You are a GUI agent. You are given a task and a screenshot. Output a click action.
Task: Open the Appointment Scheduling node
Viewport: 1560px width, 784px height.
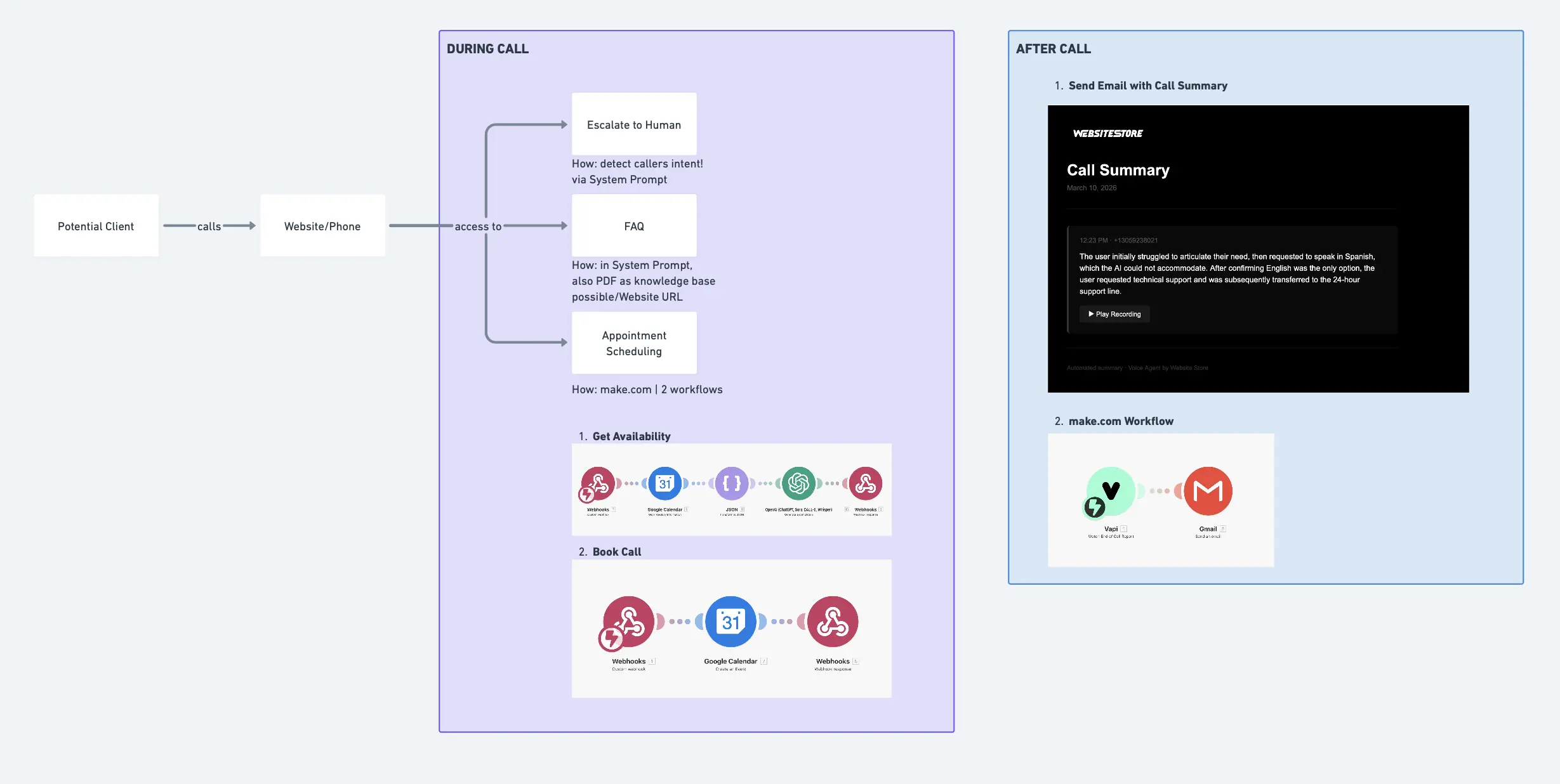(633, 343)
